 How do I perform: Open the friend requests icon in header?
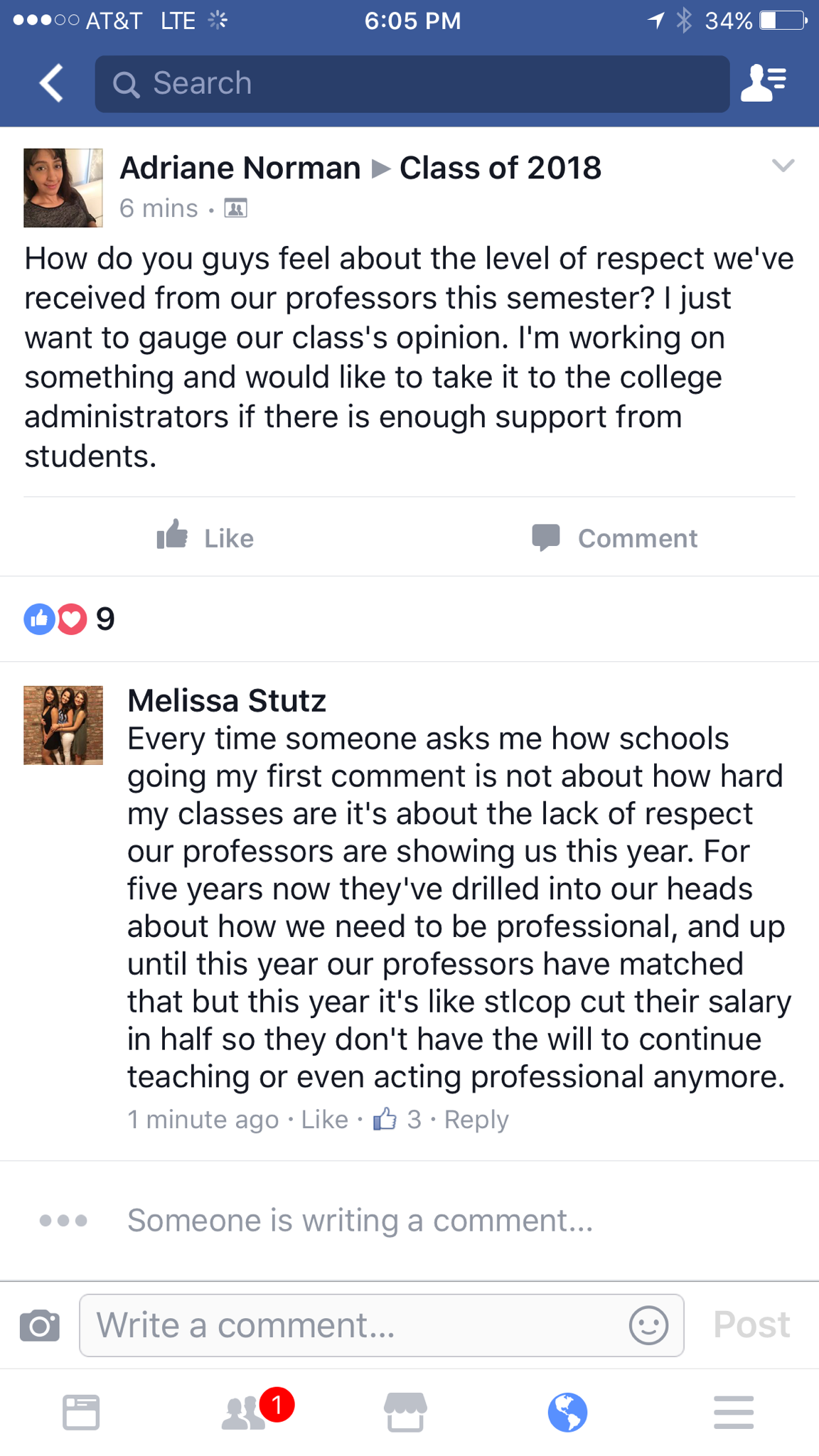[764, 83]
